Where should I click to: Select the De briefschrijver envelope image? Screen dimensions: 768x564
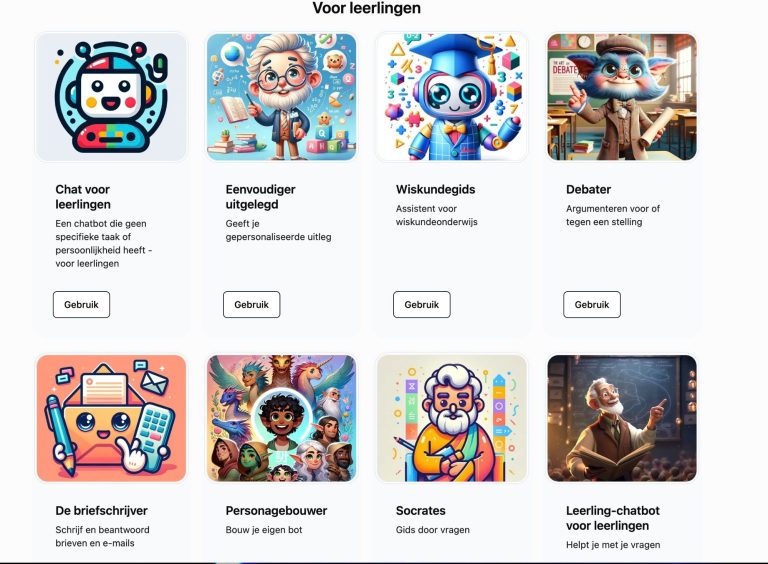point(111,418)
